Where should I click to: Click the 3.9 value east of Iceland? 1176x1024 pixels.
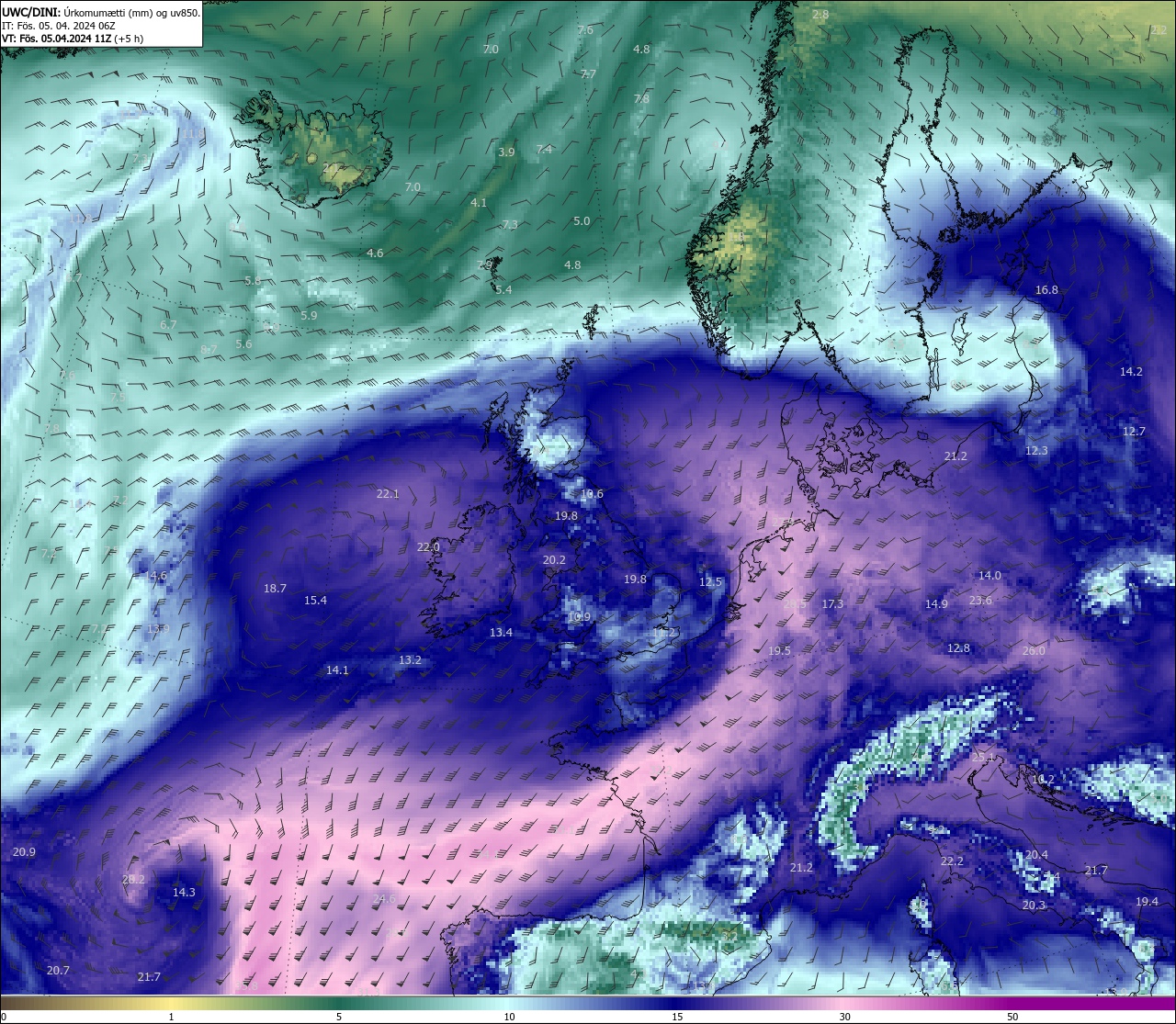click(x=506, y=152)
